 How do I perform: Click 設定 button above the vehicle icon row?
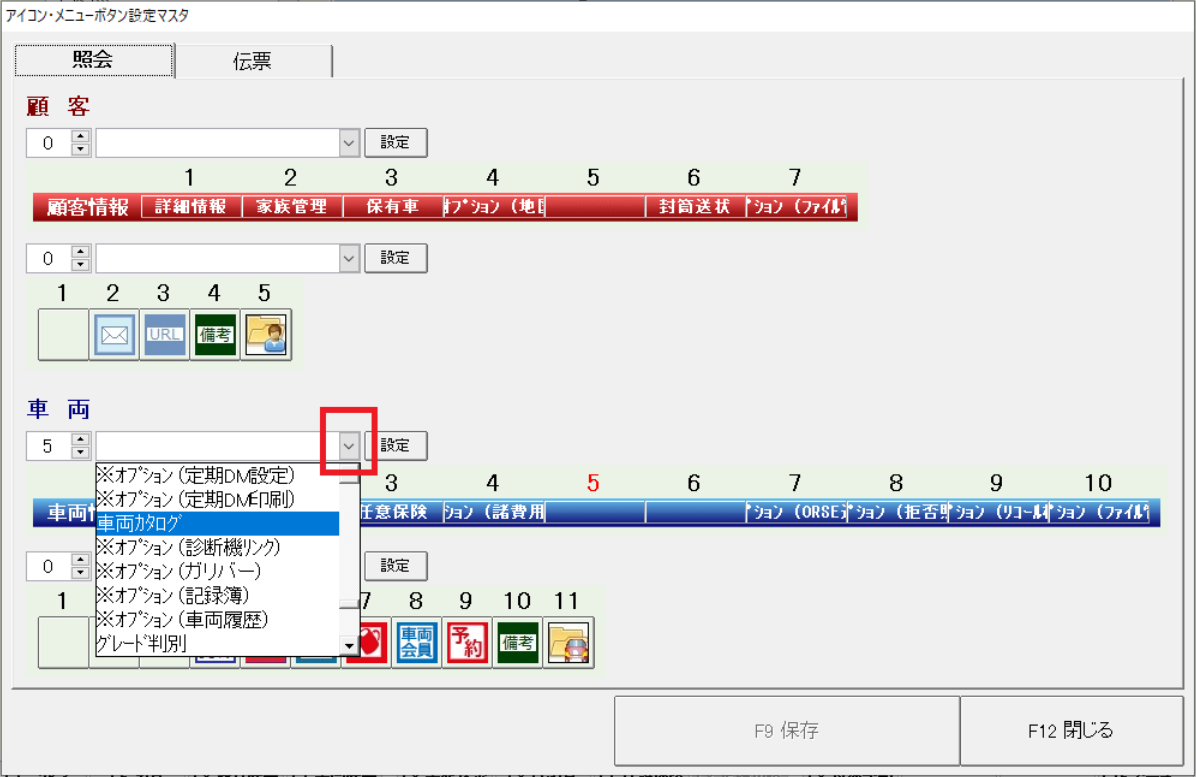(x=395, y=566)
